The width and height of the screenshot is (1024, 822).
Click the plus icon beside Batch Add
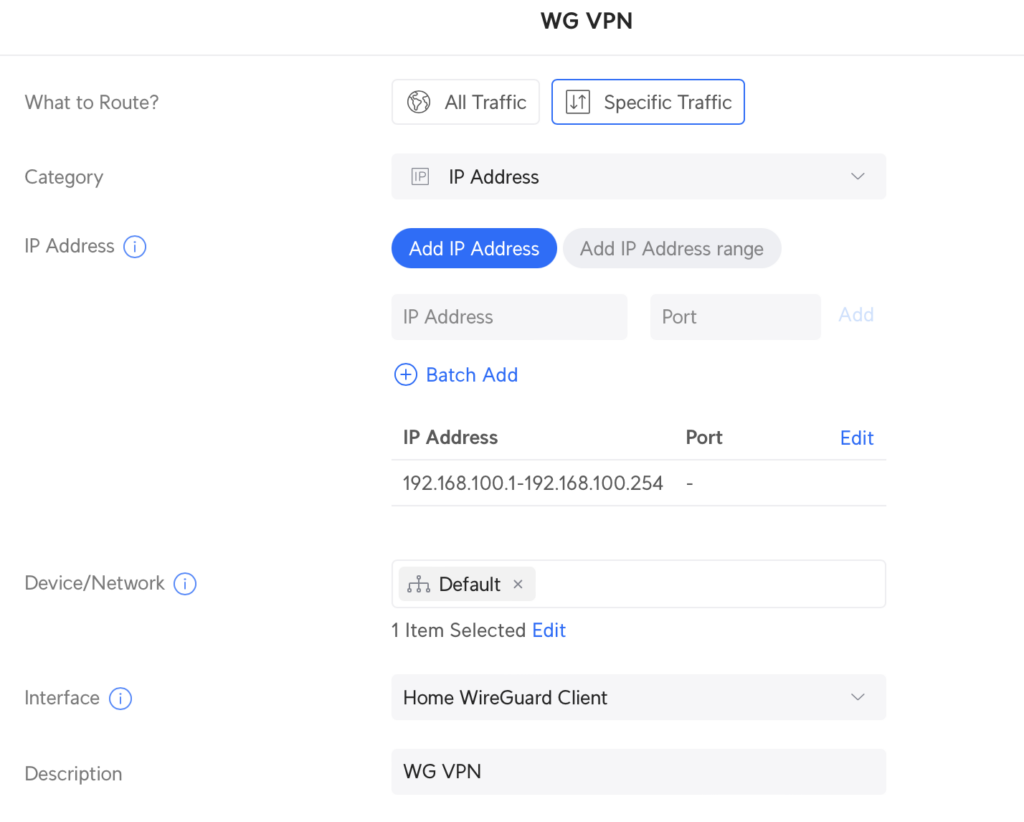point(405,374)
